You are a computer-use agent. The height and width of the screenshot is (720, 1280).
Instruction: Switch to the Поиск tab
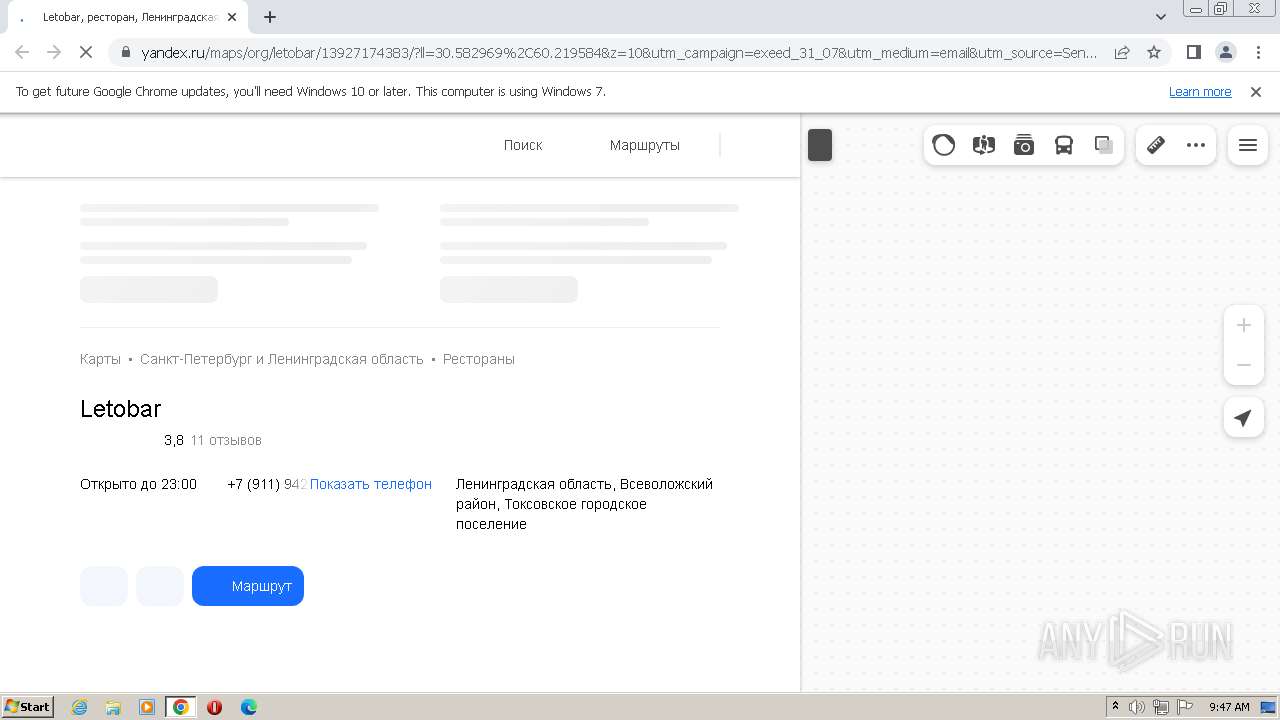click(x=523, y=145)
